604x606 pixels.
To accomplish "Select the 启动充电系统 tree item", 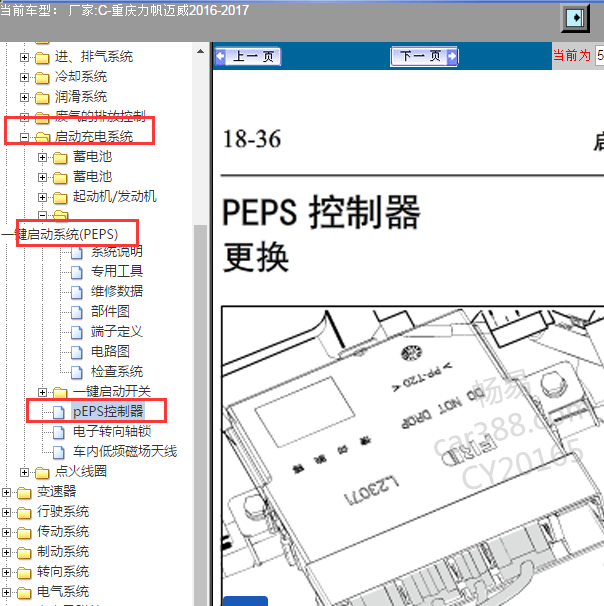I will pos(94,136).
